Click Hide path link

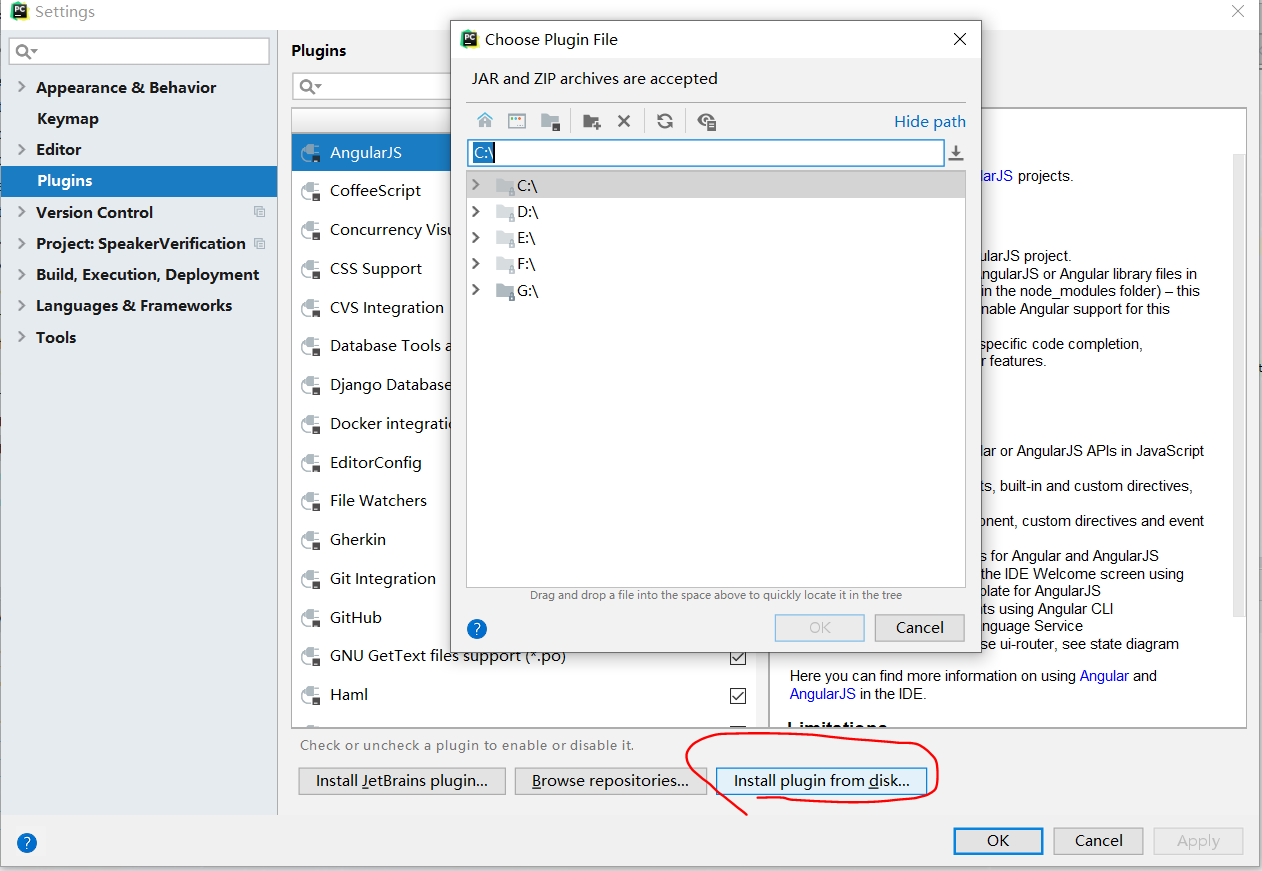pyautogui.click(x=930, y=121)
